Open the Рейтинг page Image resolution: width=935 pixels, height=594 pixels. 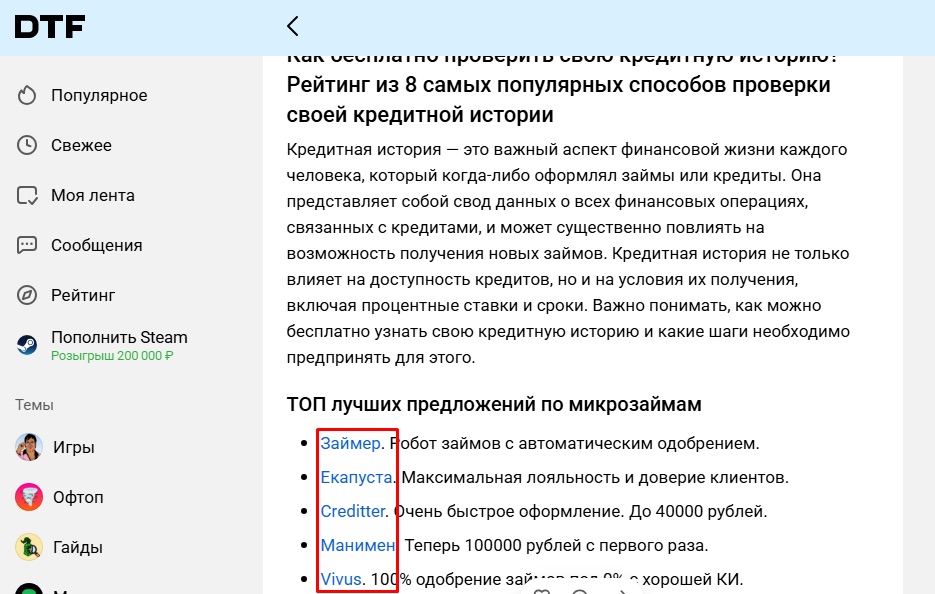[x=83, y=295]
